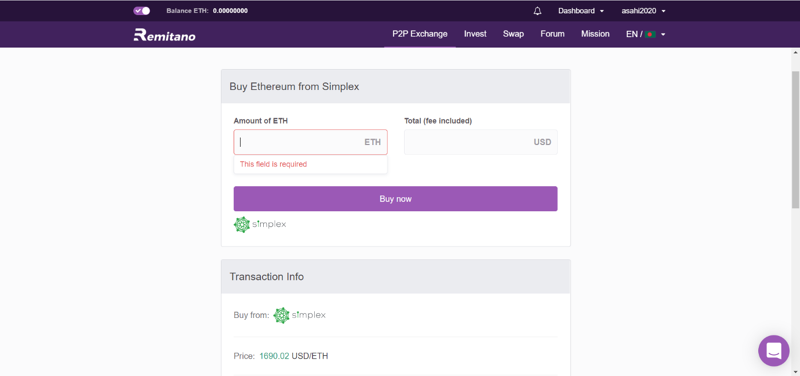Open the Mission page
800x376 pixels.
(595, 34)
